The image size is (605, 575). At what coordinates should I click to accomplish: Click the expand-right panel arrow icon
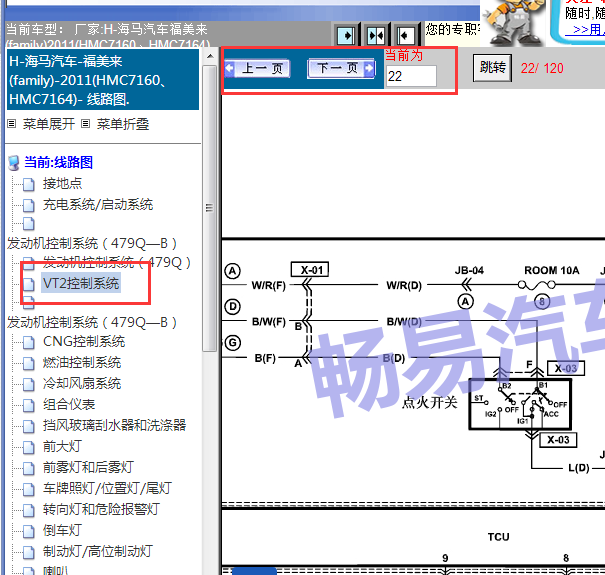(x=346, y=36)
